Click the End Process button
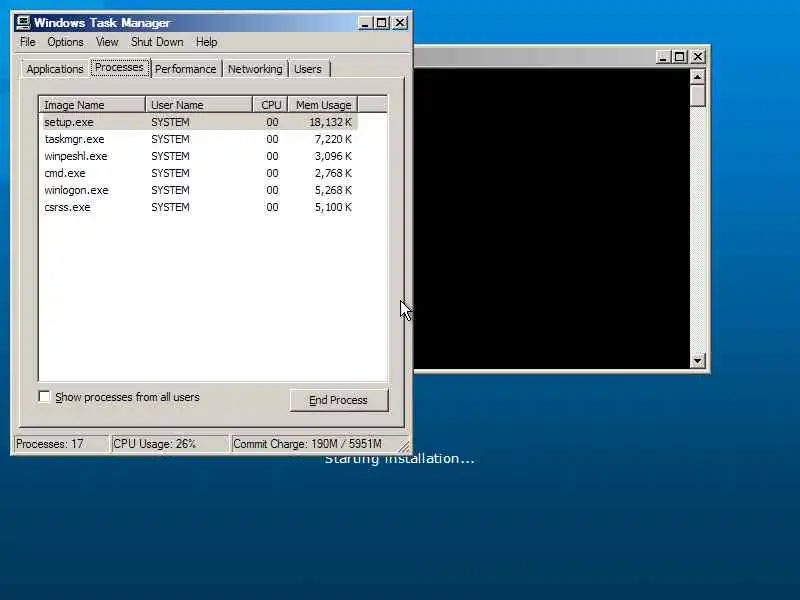 (339, 400)
